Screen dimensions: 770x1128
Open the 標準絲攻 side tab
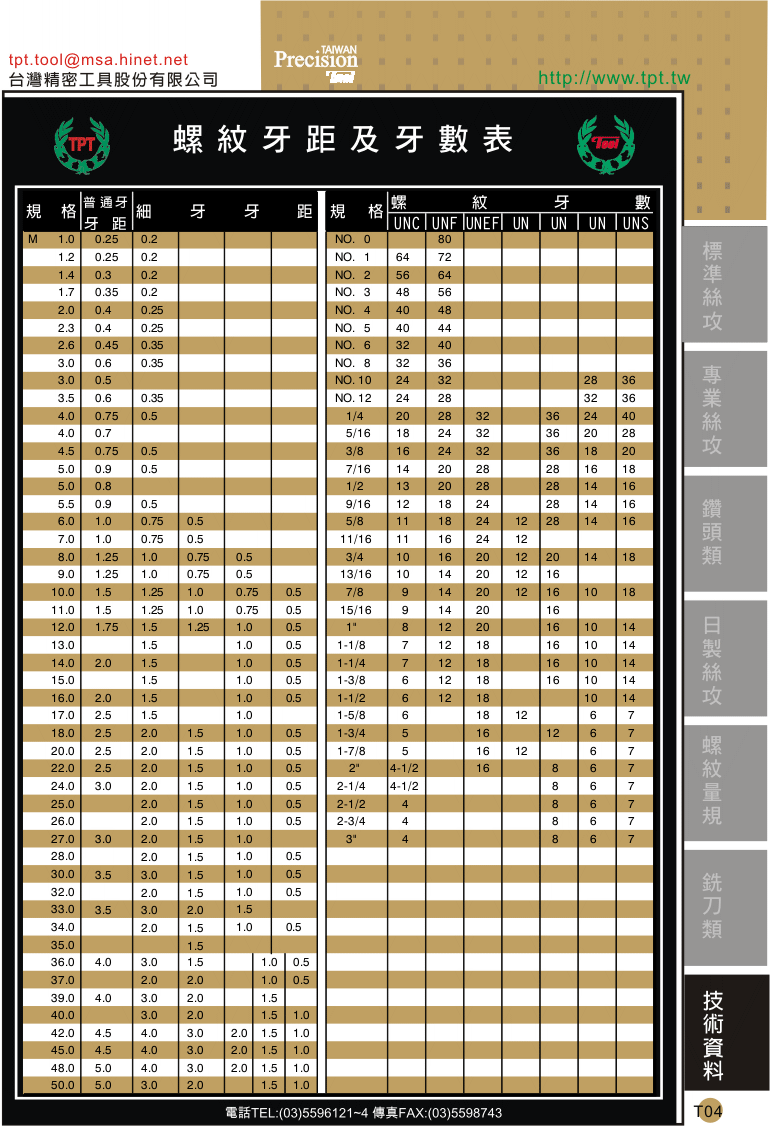pos(725,285)
